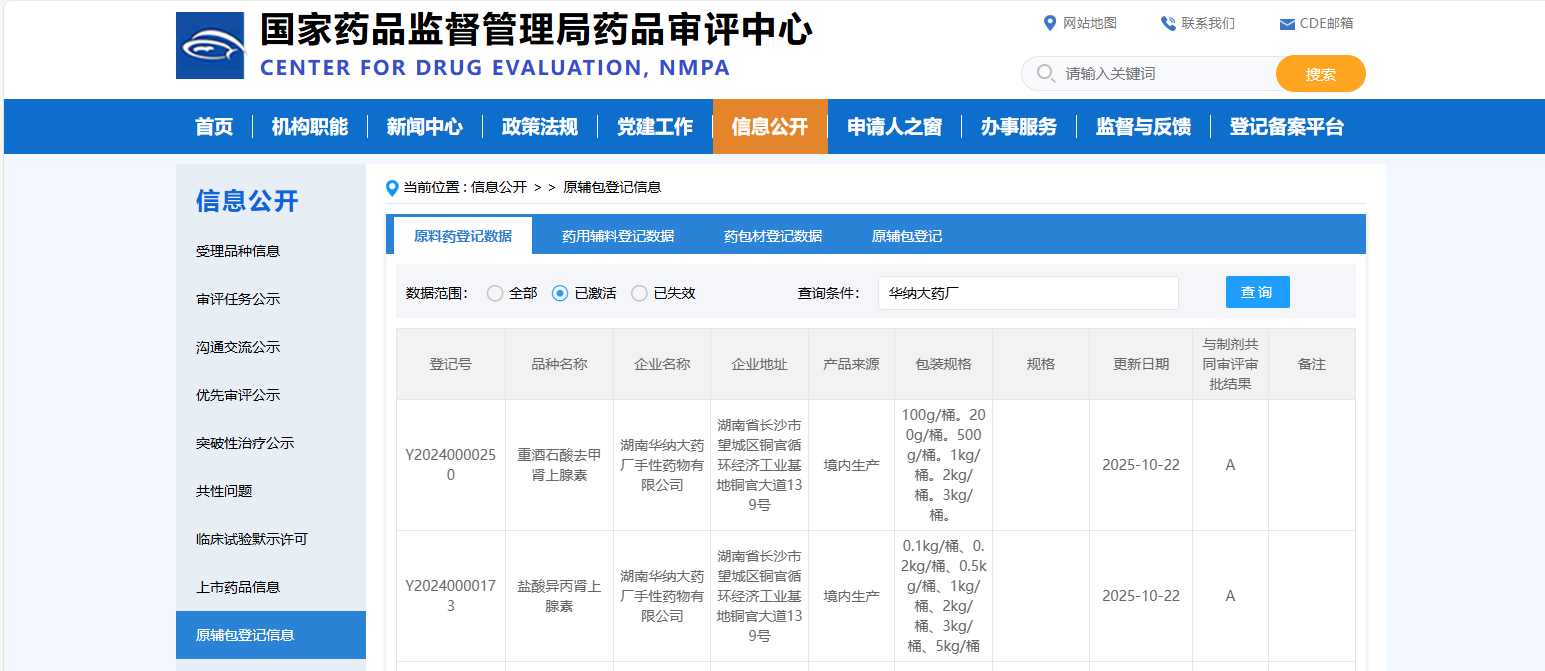This screenshot has width=1545, height=671.
Task: Click the 网站地图 map pin icon
Action: tap(1050, 22)
